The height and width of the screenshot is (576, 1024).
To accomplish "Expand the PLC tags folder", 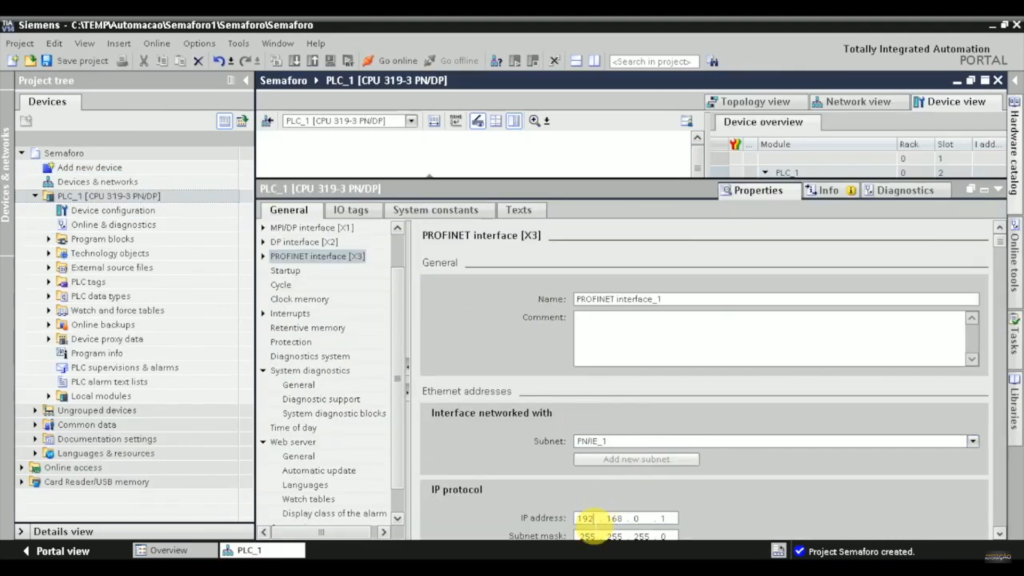I will click(x=48, y=282).
